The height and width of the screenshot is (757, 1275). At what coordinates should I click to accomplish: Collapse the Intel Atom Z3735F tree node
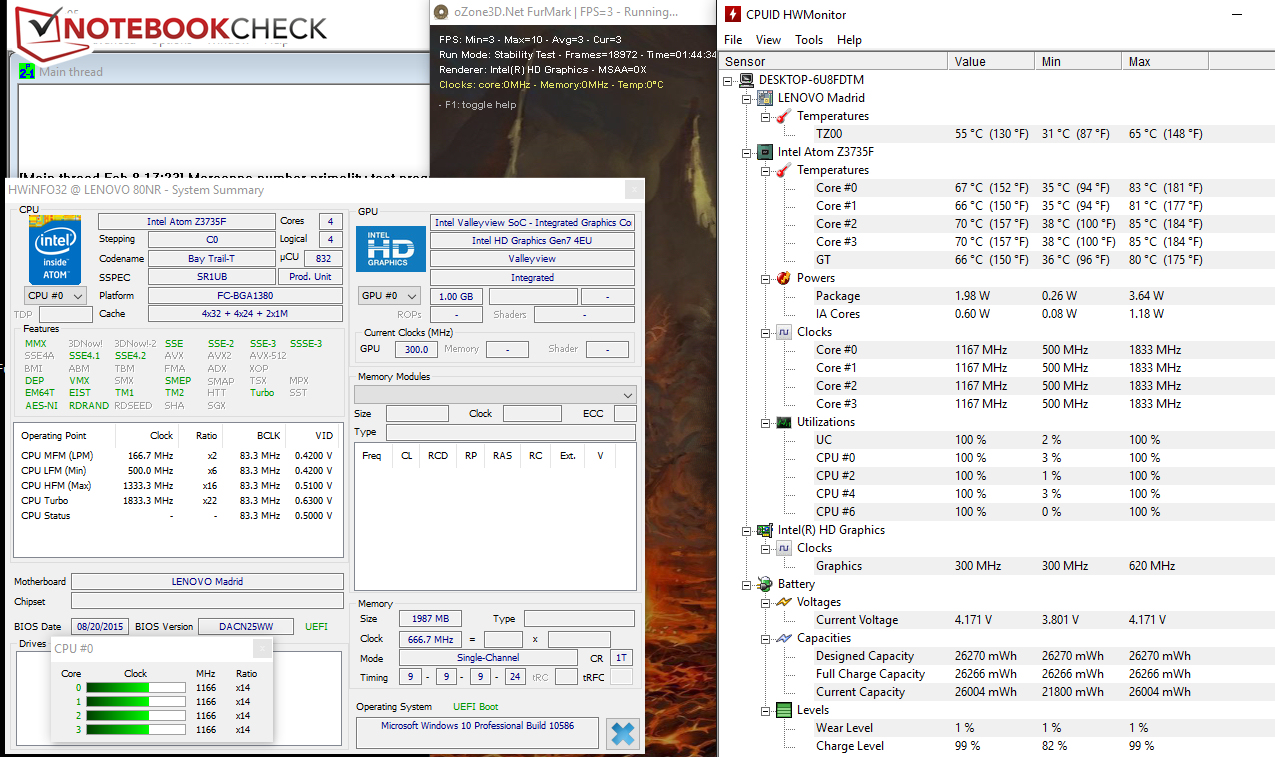(x=746, y=152)
